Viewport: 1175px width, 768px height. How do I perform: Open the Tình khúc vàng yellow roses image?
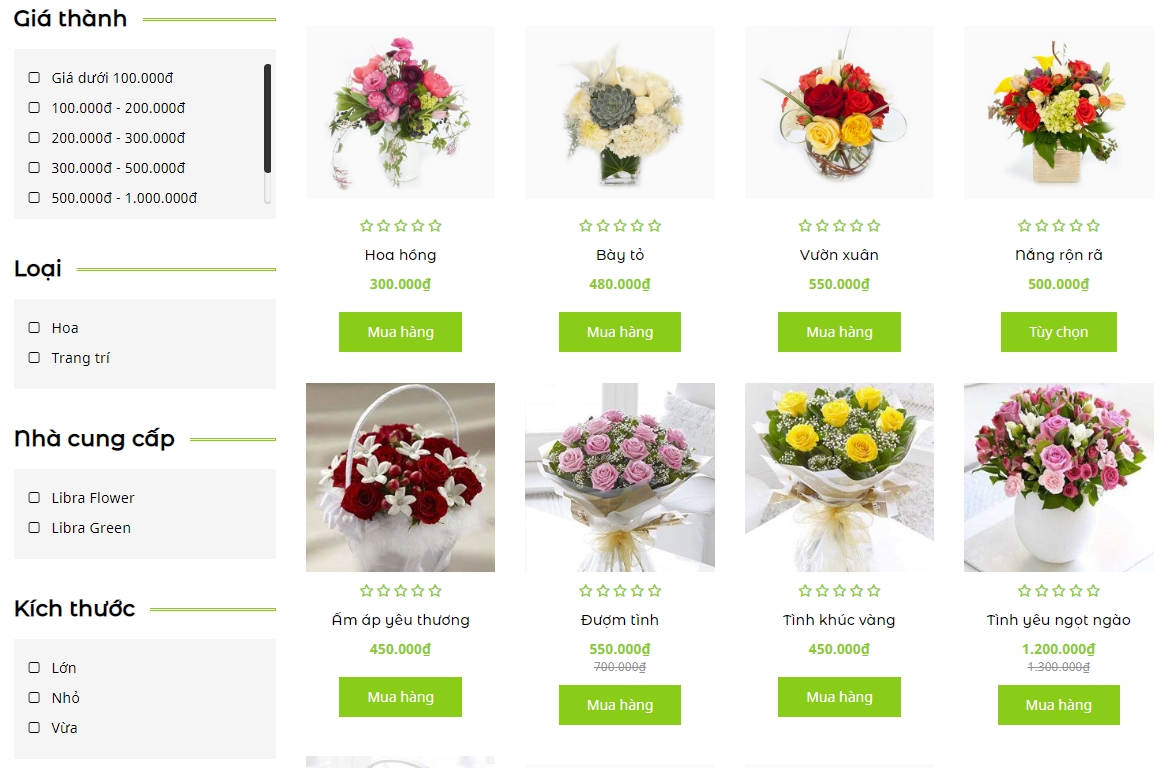point(839,477)
